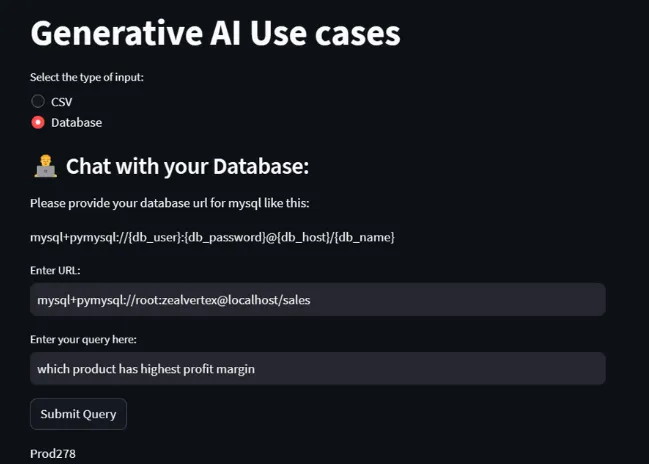The image size is (649, 464).
Task: Click the query text input field
Action: click(317, 369)
